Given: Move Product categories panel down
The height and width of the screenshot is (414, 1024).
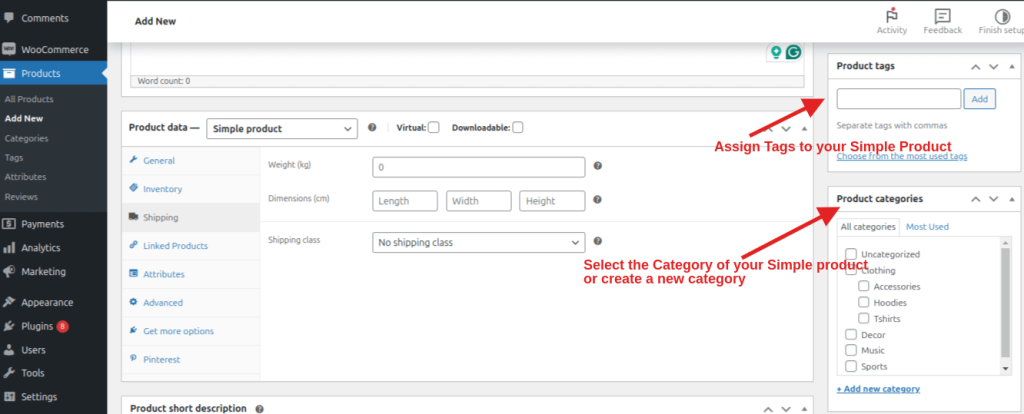Looking at the screenshot, I should click(x=993, y=199).
